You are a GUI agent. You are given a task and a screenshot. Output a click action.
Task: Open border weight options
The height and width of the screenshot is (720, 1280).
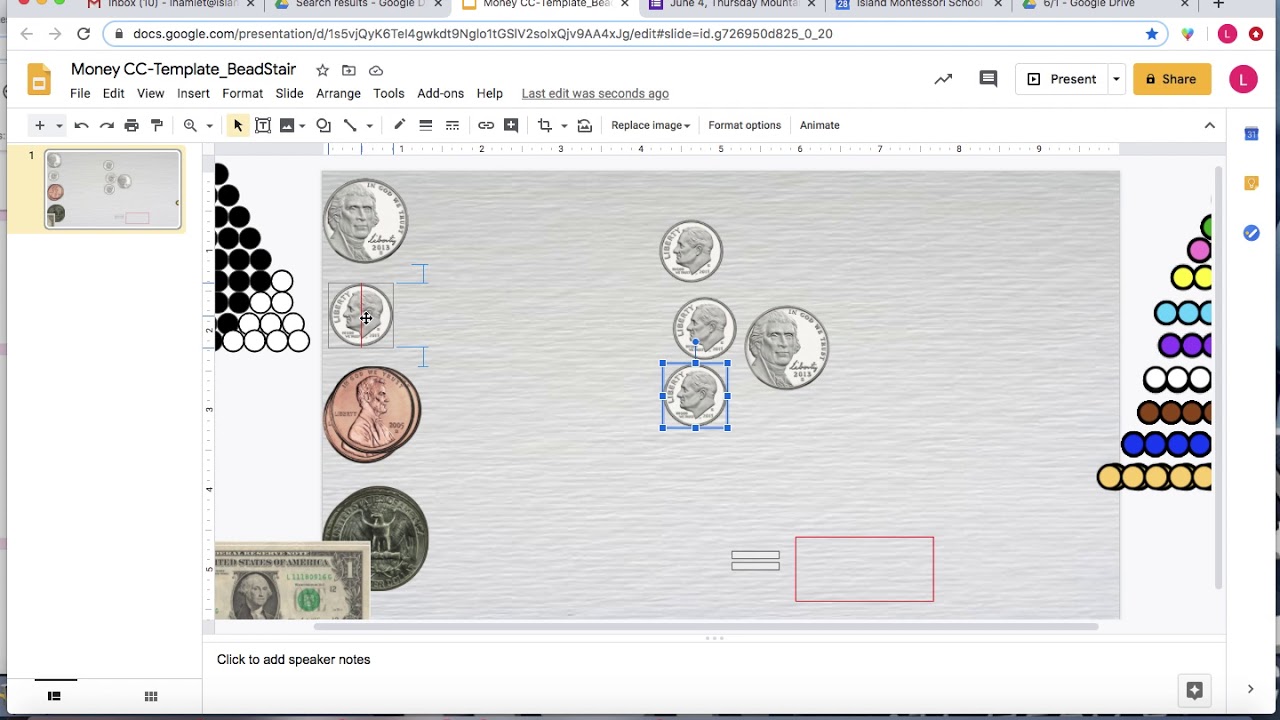pyautogui.click(x=425, y=125)
